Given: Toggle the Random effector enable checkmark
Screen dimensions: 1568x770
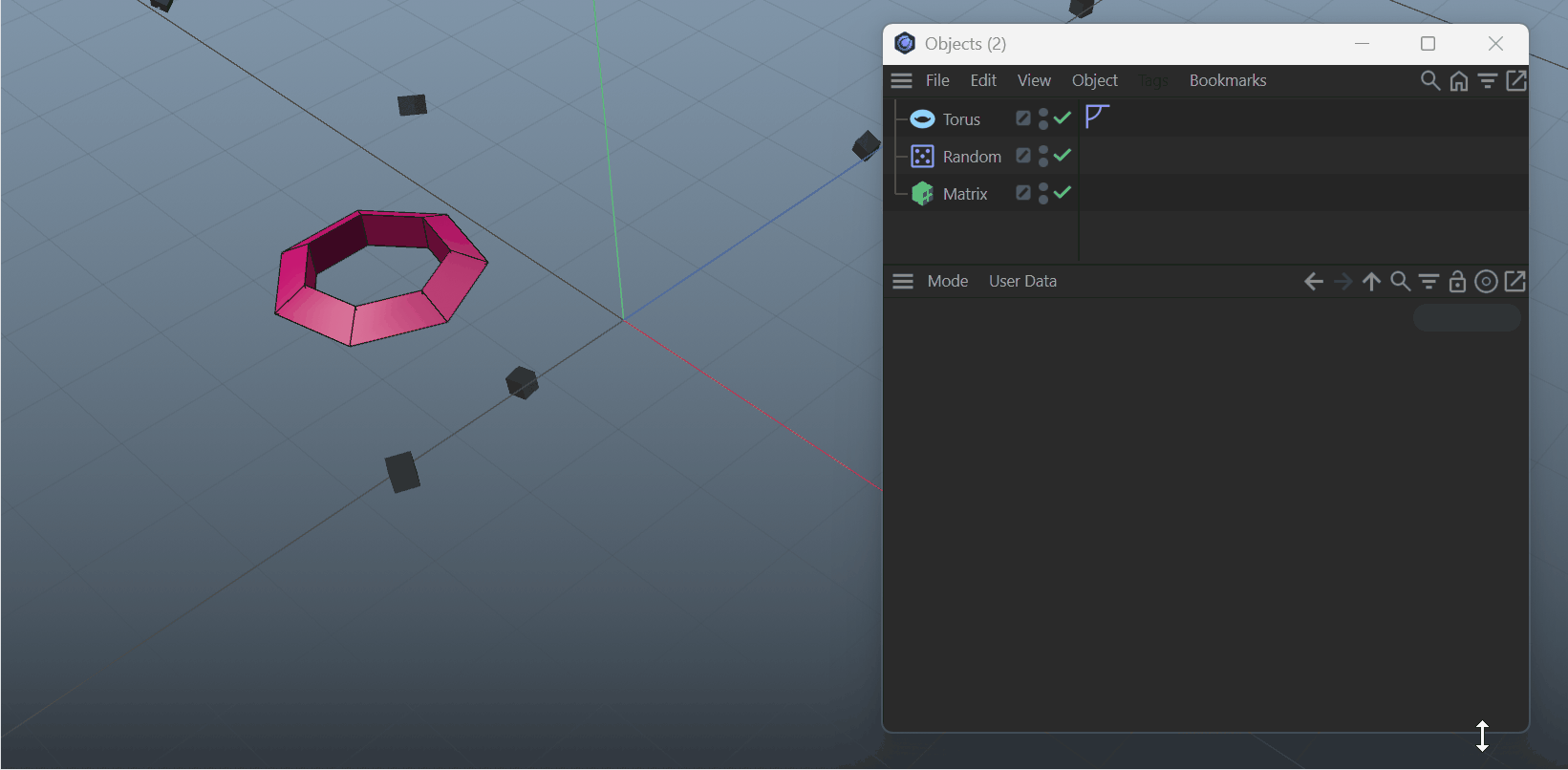Looking at the screenshot, I should pyautogui.click(x=1063, y=155).
